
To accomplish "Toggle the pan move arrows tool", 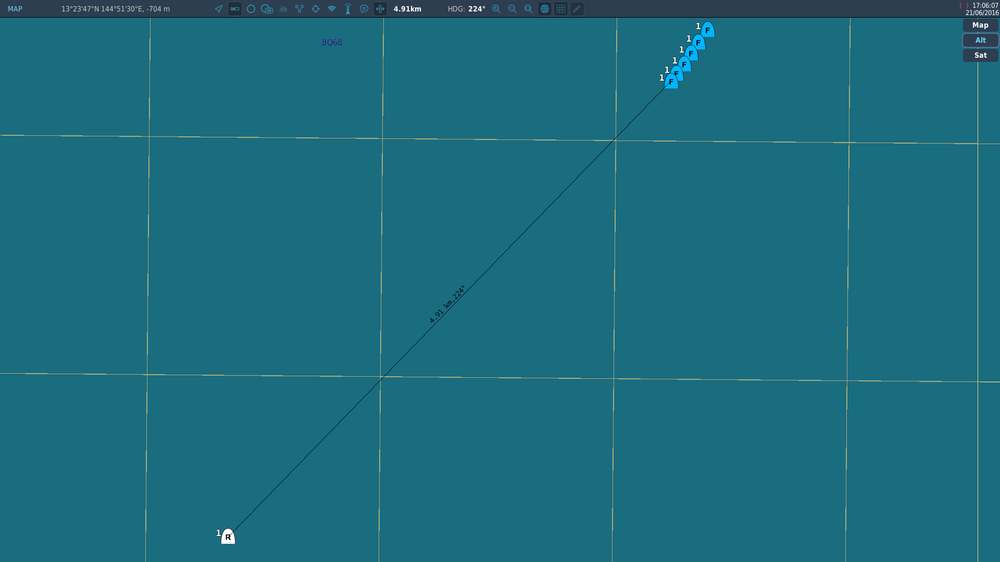I will pos(380,9).
